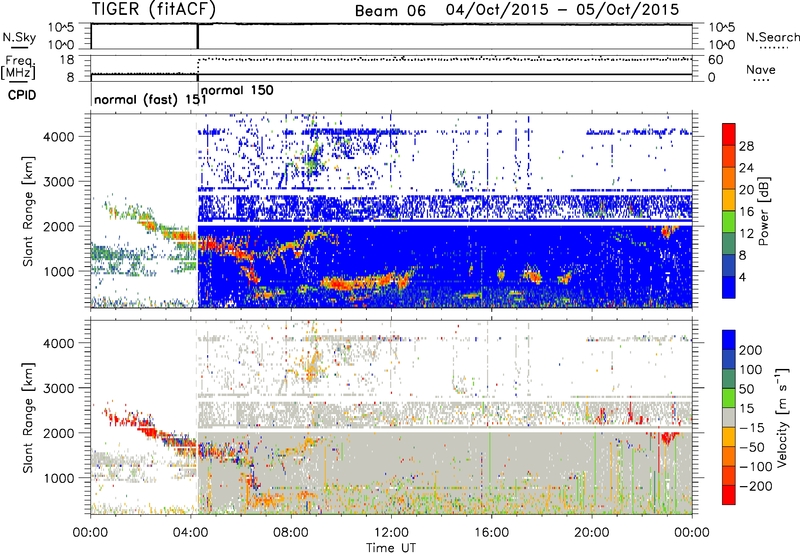The image size is (800, 554).
Task: Click the 'normal 150' CPID annotation
Action: 237,91
